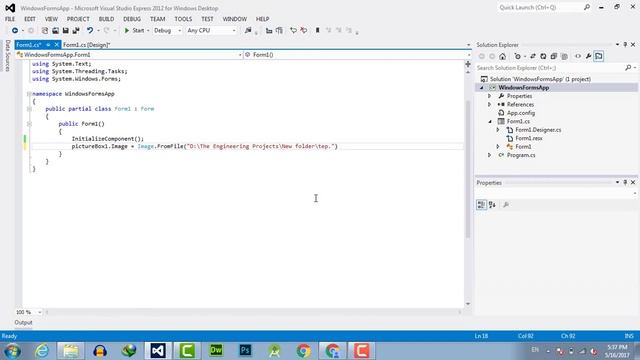This screenshot has width=640, height=360.
Task: Click Solution Explorer Pending Changes Filter icon
Action: [x=518, y=56]
